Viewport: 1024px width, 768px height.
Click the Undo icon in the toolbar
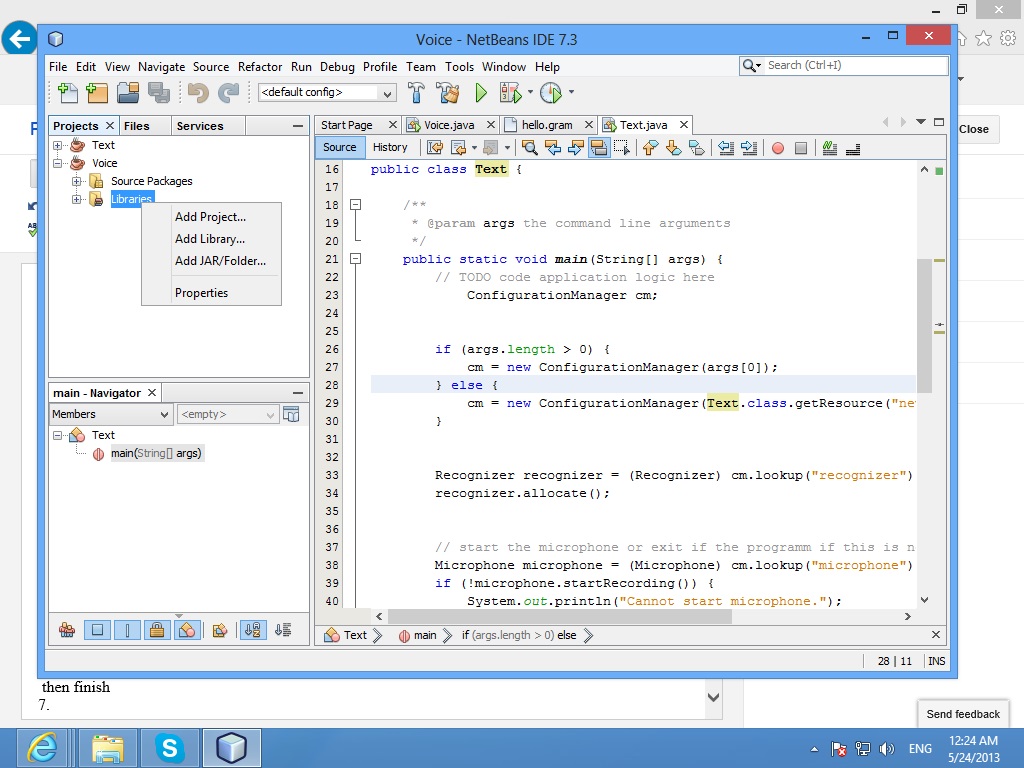pos(197,92)
